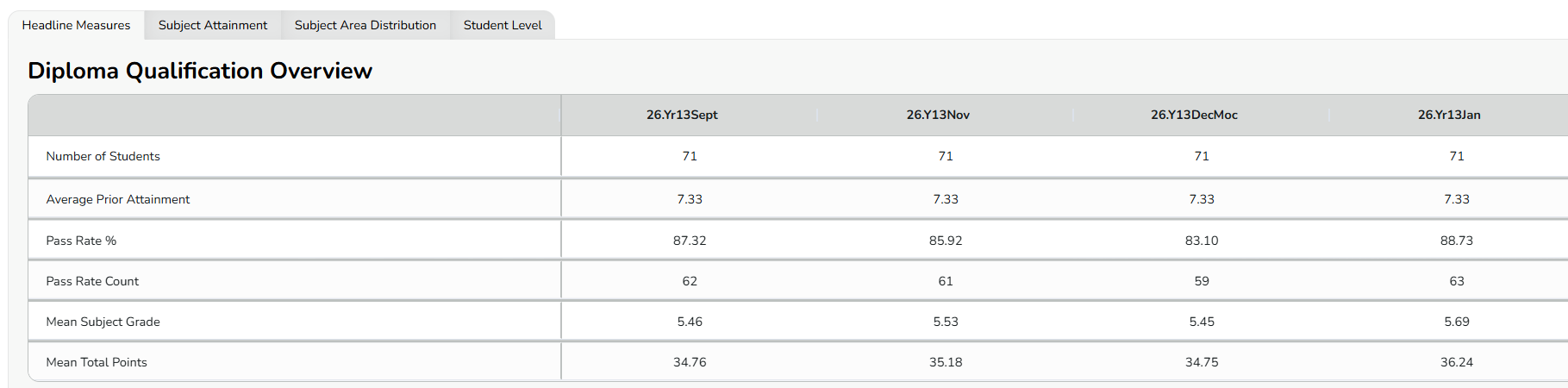Switch to the Headline Measures tab
The image size is (1568, 388).
point(76,25)
